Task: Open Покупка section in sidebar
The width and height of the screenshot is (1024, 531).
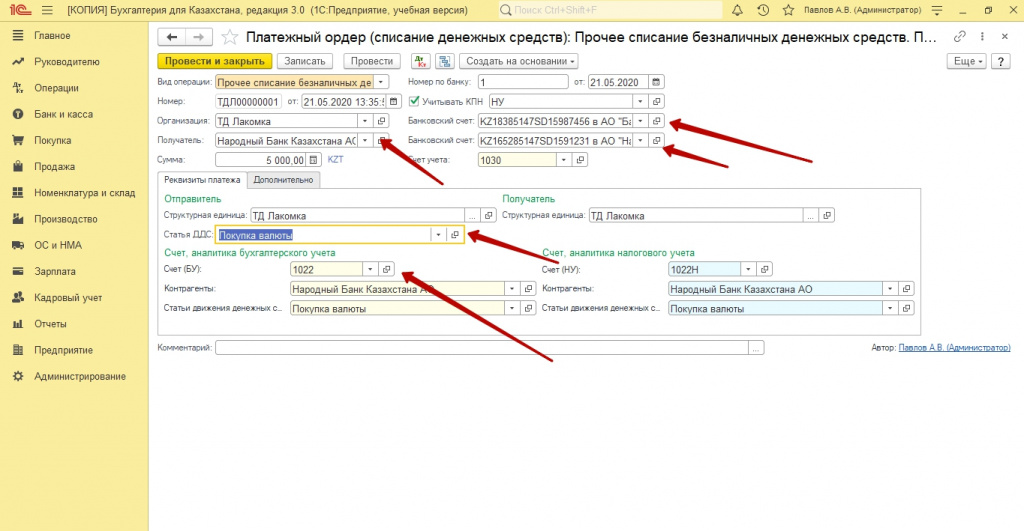Action: (x=52, y=140)
